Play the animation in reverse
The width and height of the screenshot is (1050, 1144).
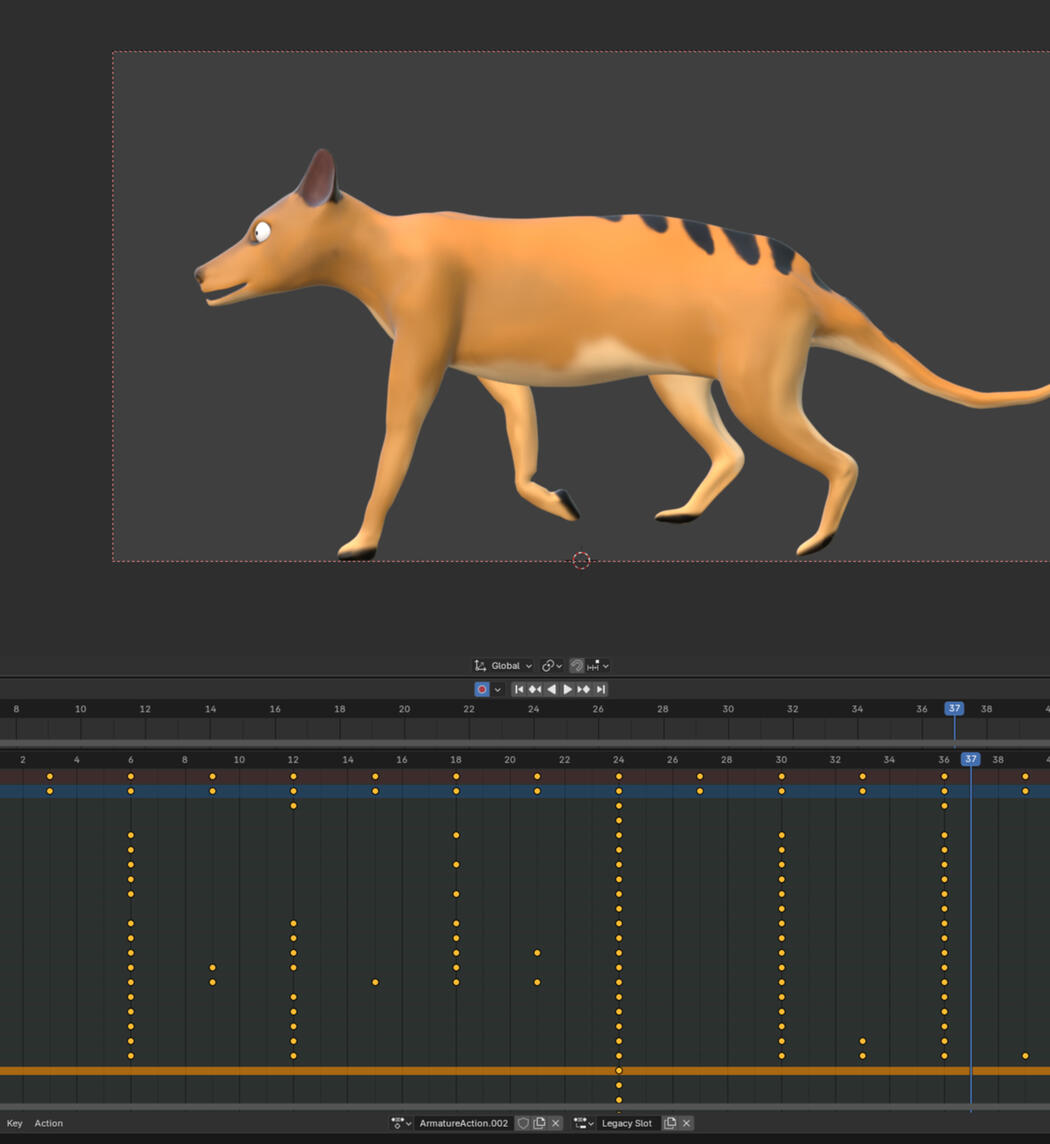[x=551, y=689]
